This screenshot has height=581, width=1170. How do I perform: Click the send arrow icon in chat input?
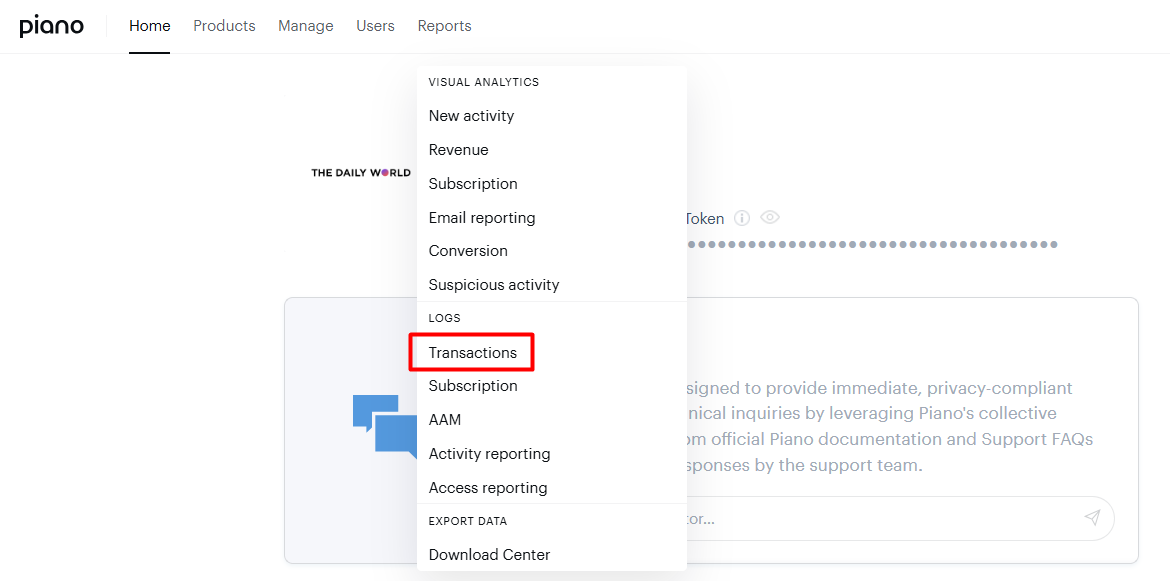coord(1092,518)
